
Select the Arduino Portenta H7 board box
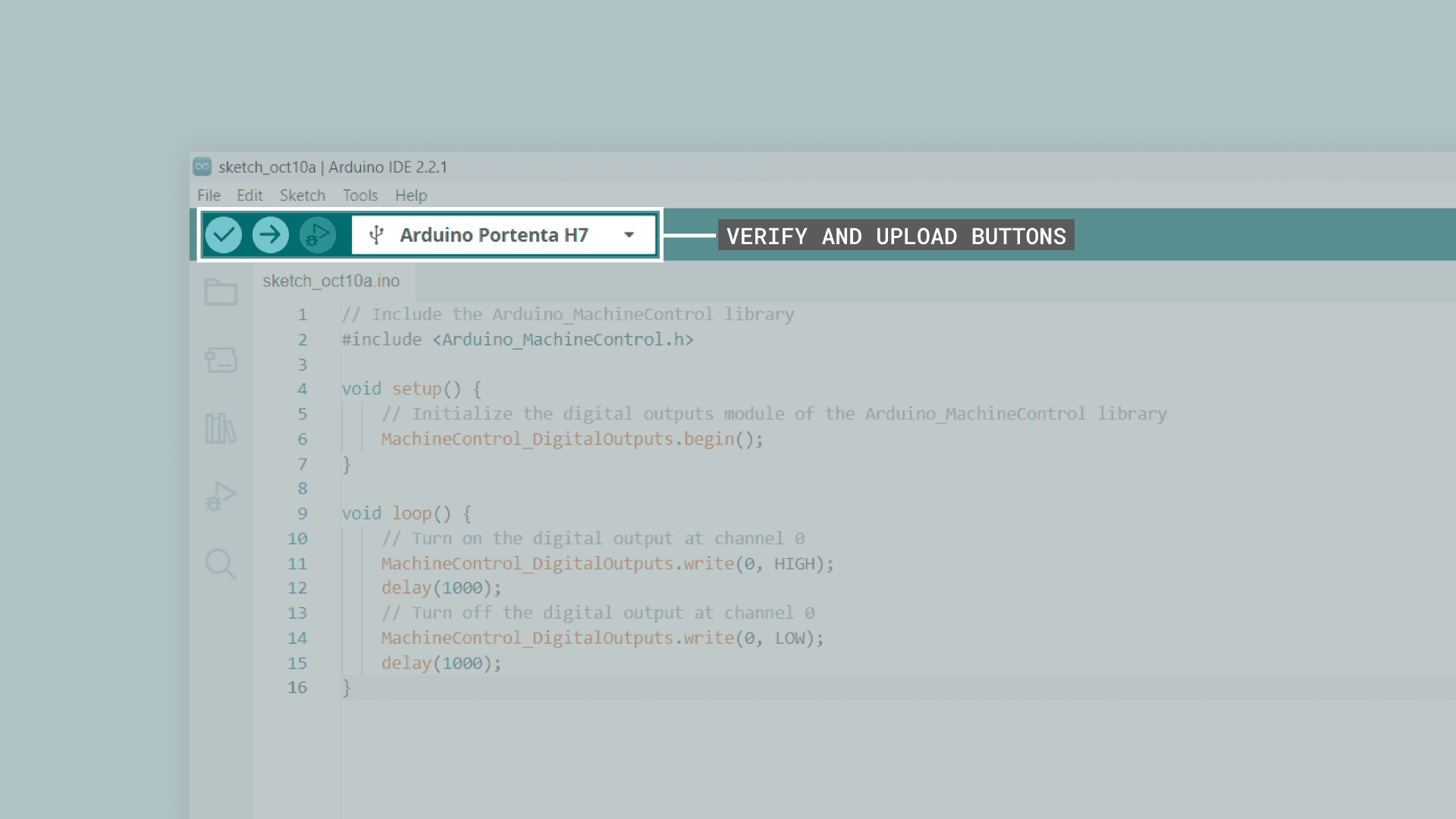pyautogui.click(x=494, y=235)
